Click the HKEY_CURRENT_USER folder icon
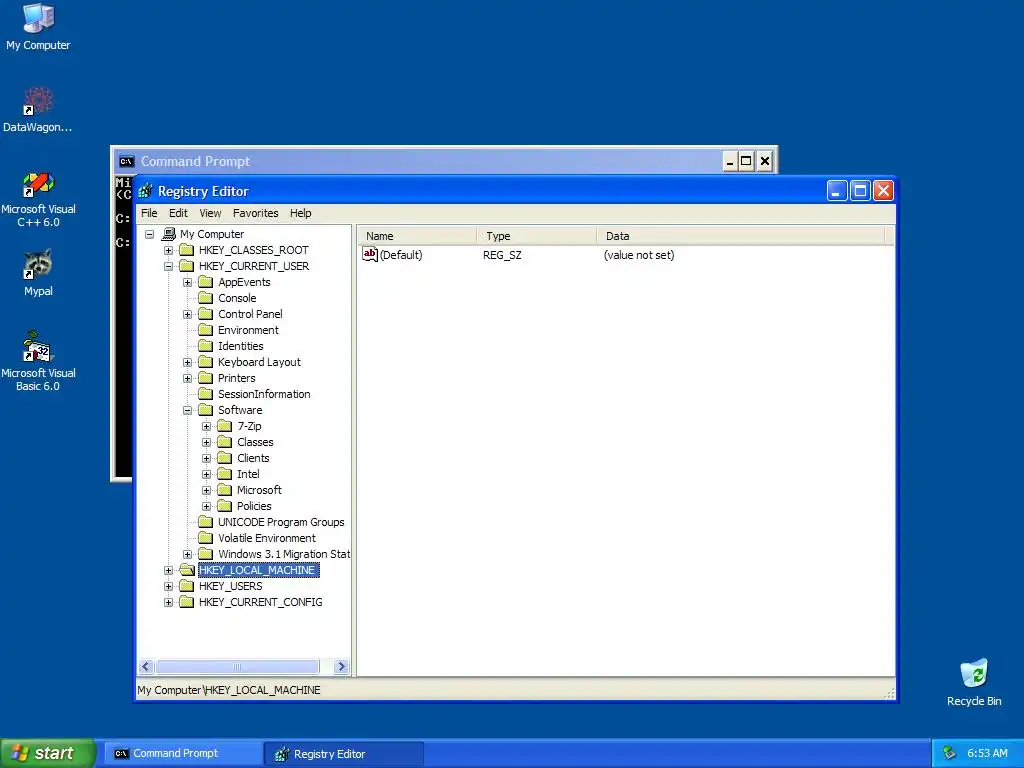This screenshot has width=1024, height=768. (187, 266)
